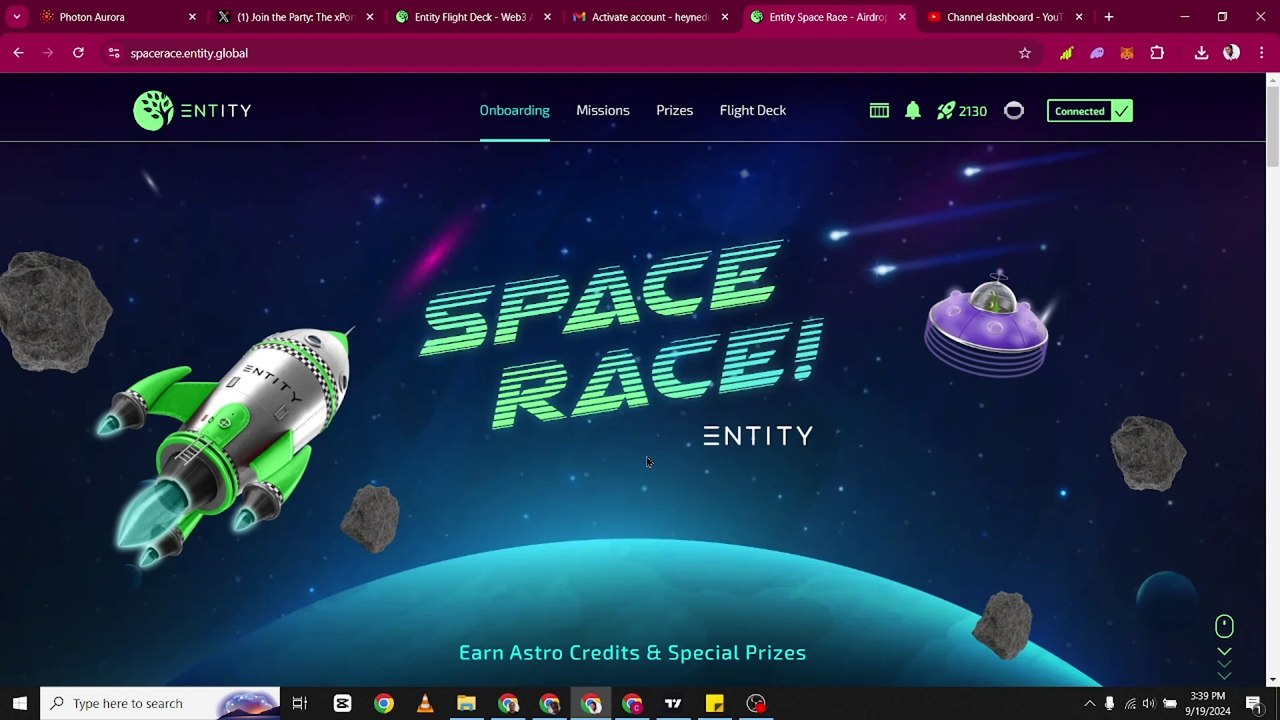Reload the page

[x=78, y=53]
